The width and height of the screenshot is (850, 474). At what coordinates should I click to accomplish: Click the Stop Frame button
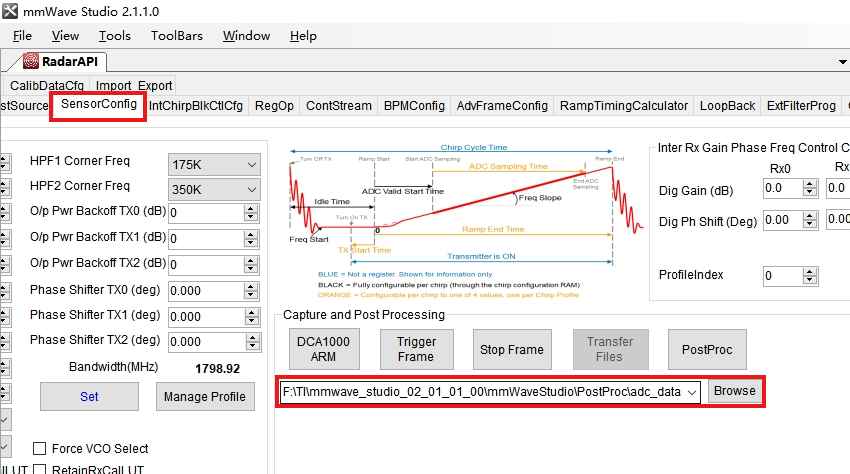[x=512, y=349]
